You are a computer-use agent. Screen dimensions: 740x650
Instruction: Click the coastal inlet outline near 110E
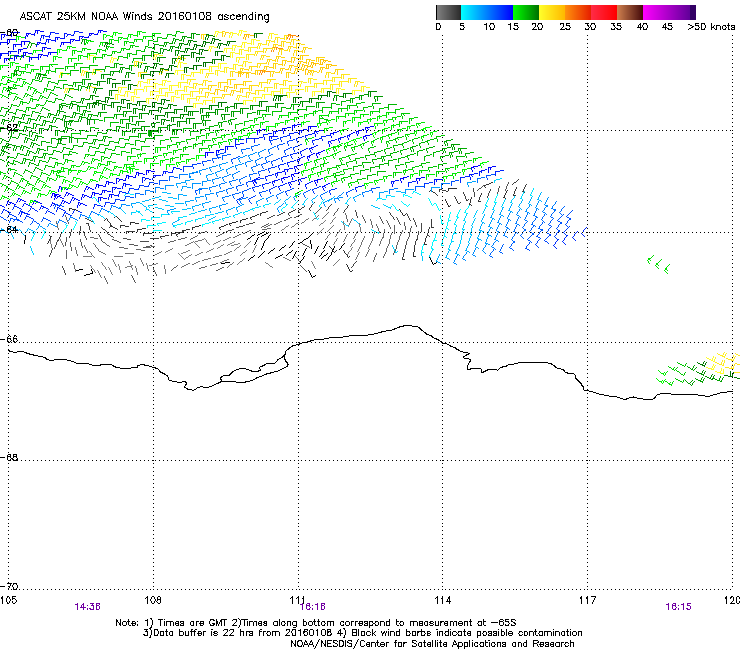coord(255,371)
